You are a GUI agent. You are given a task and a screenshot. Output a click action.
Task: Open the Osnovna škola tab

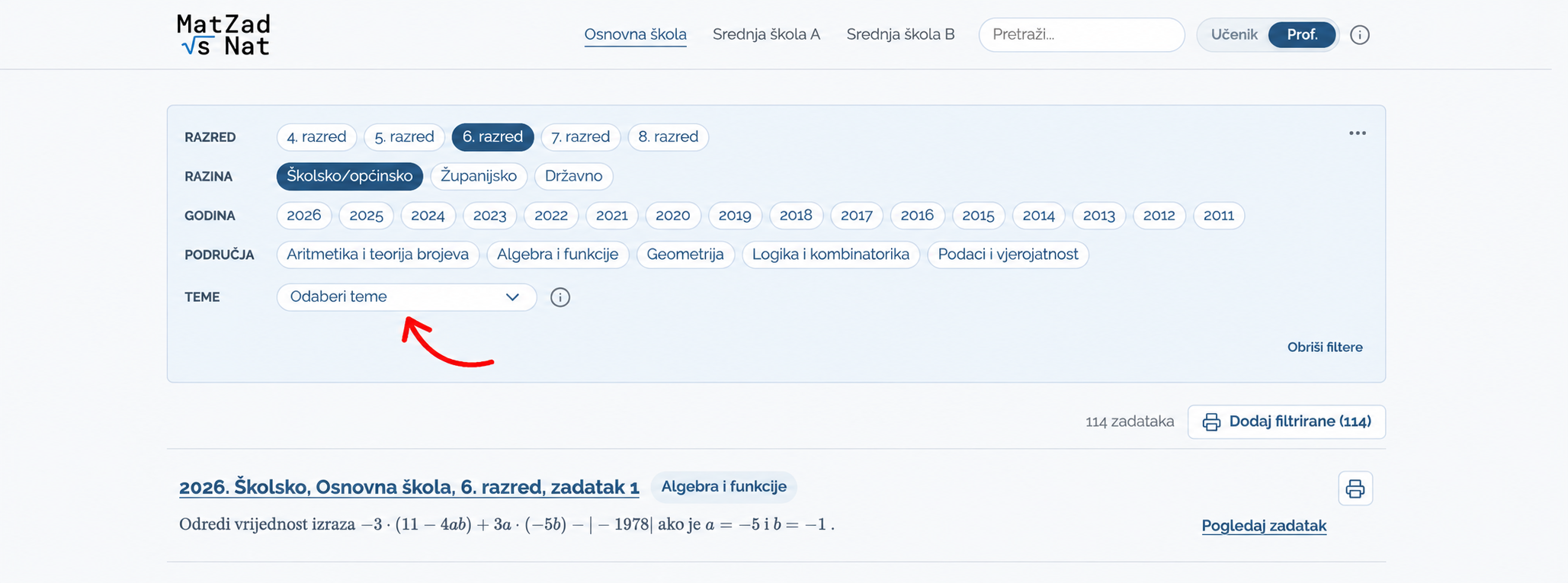635,35
